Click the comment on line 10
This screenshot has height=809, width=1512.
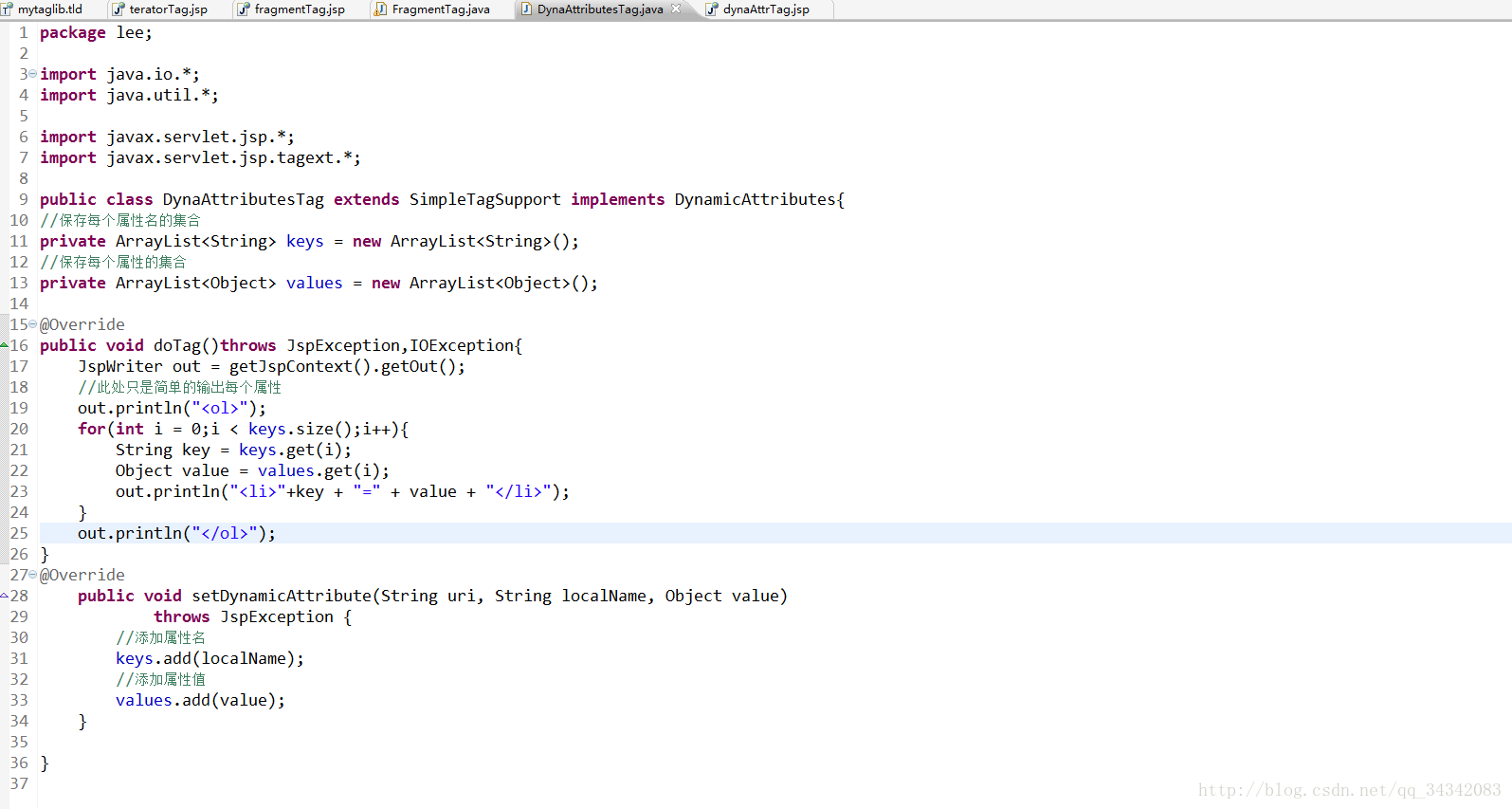pos(120,220)
